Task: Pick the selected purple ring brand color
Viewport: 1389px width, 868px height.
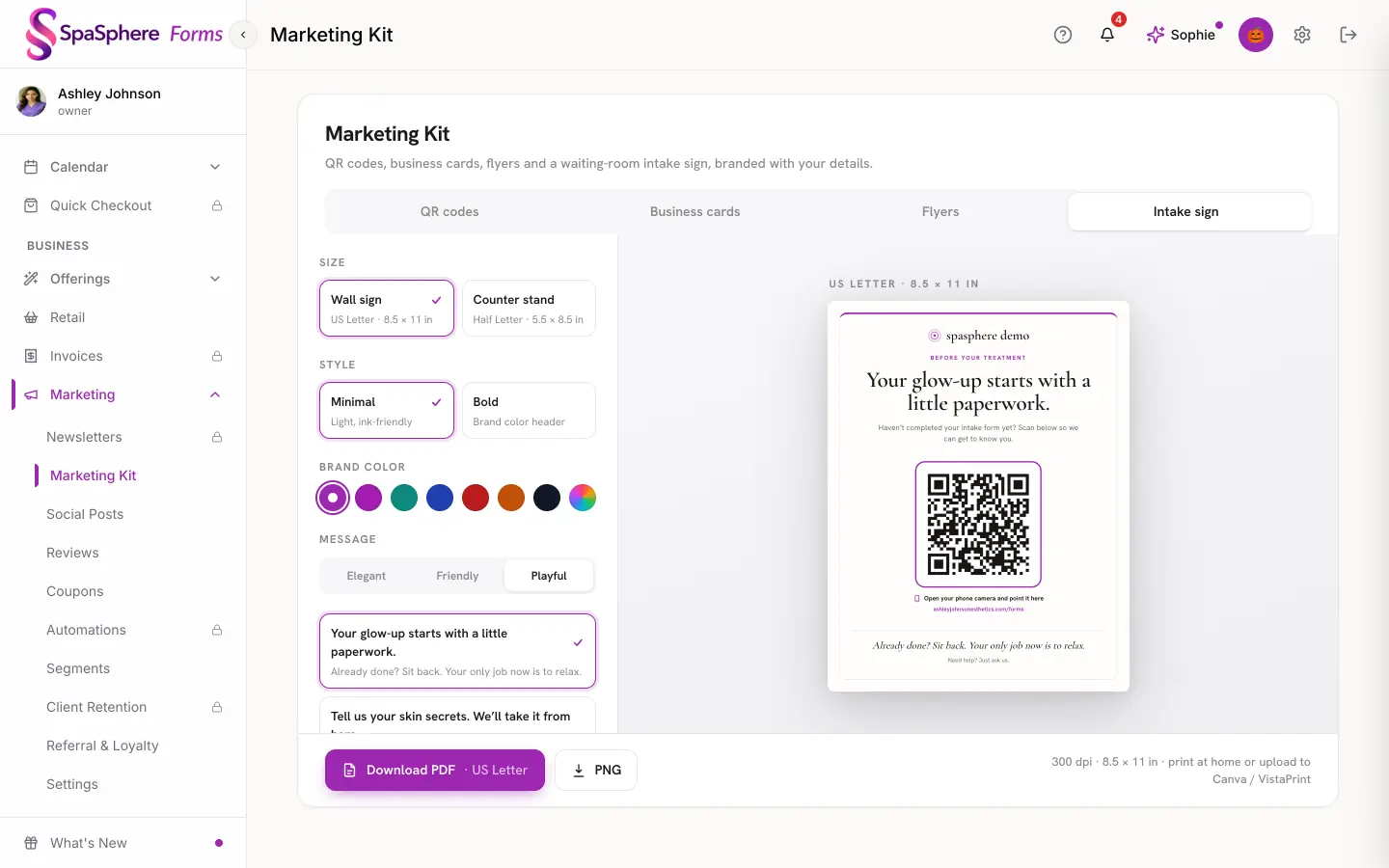Action: pos(333,498)
